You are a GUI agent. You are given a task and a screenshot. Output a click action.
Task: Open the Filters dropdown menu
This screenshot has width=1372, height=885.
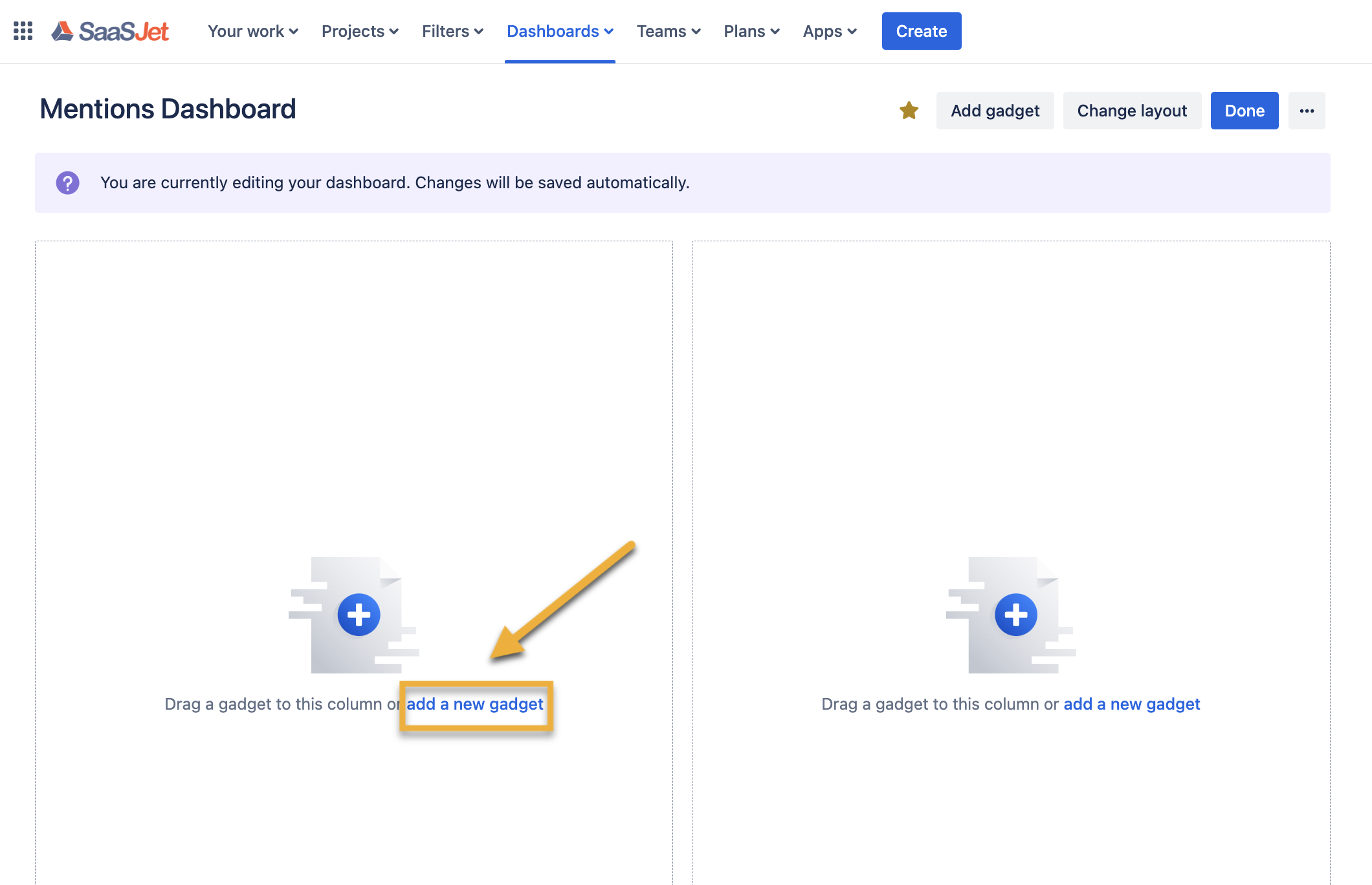pyautogui.click(x=452, y=31)
